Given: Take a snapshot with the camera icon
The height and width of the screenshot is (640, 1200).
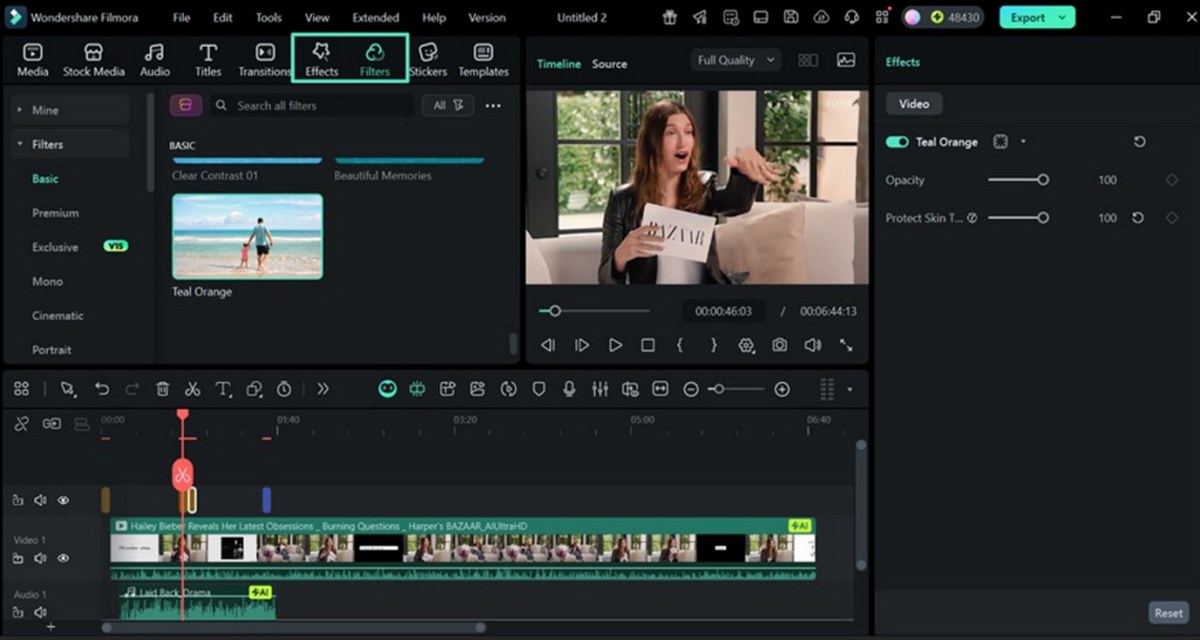Looking at the screenshot, I should point(779,345).
